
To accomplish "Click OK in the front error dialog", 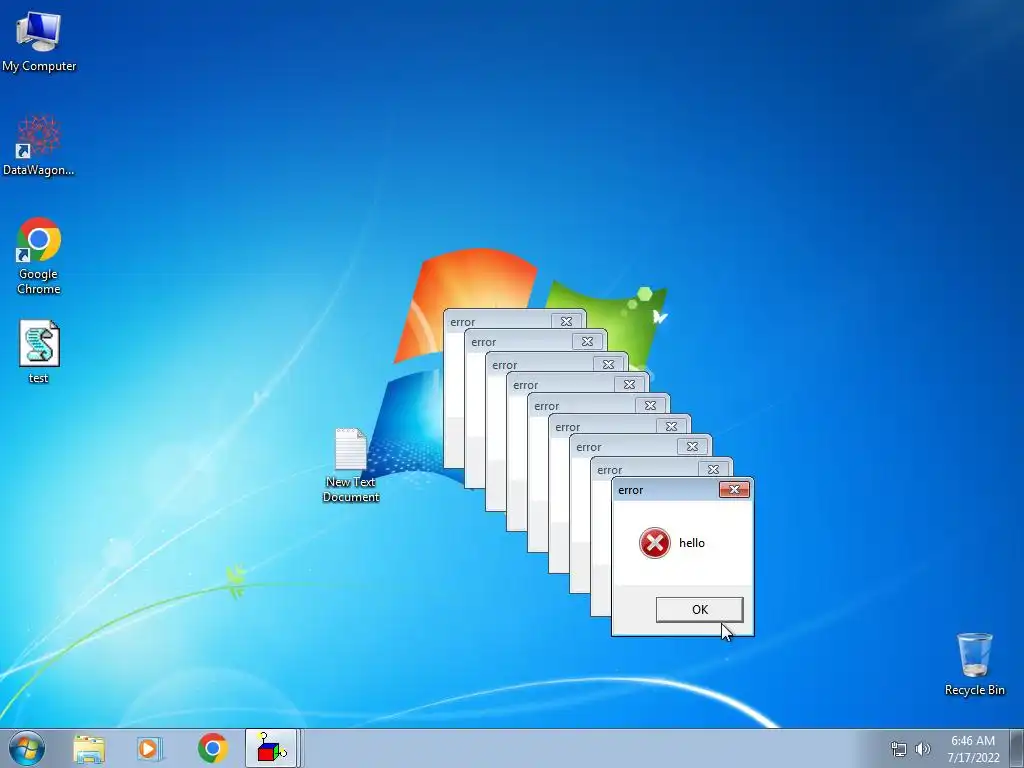I will [x=699, y=609].
